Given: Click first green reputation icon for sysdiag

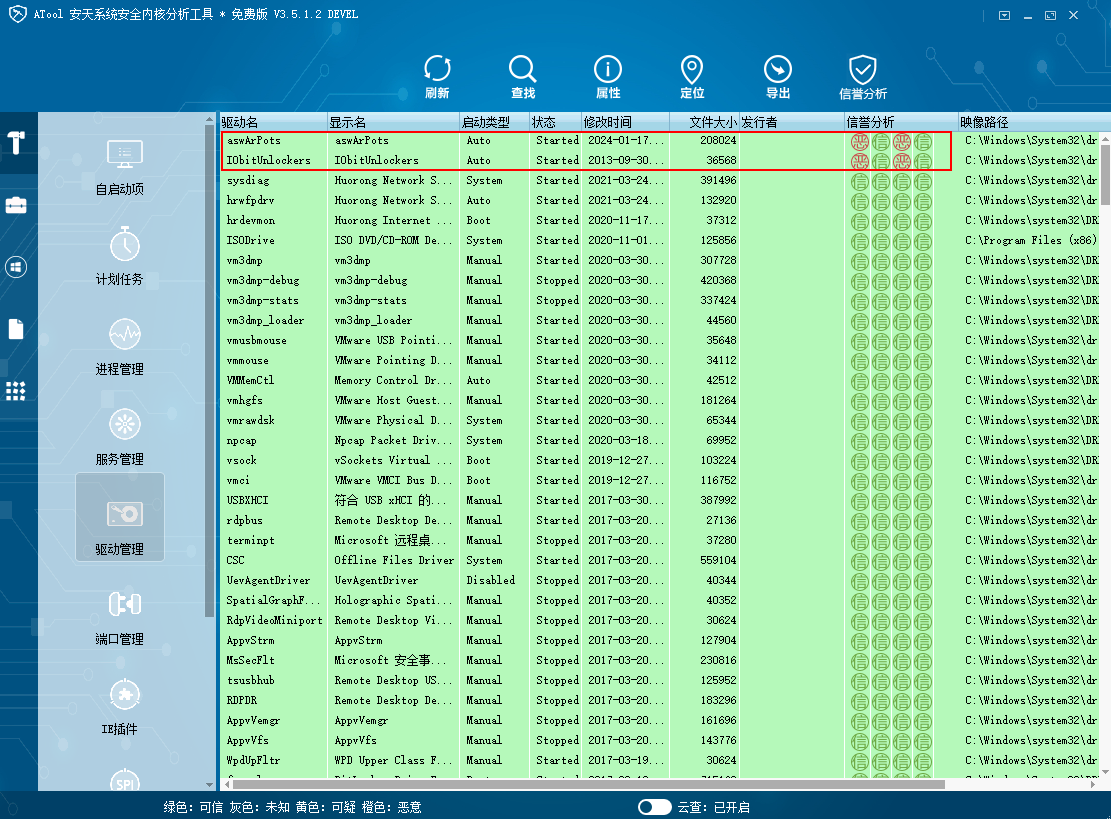Looking at the screenshot, I should [859, 181].
